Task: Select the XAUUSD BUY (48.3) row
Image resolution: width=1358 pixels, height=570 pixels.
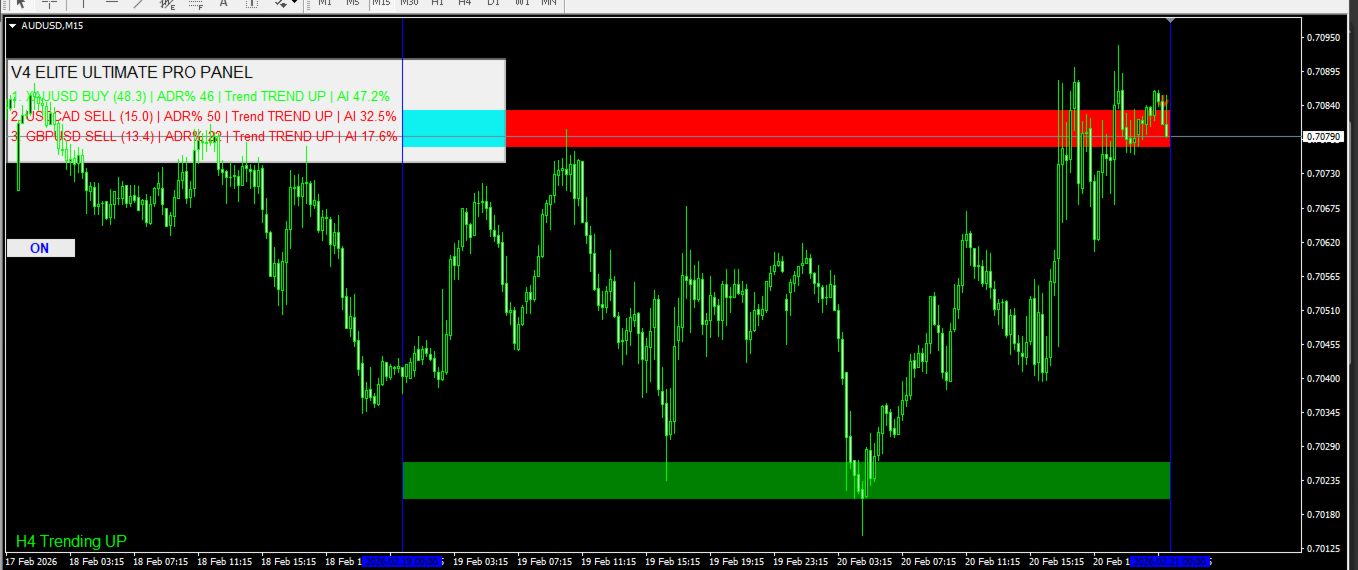Action: [200, 96]
